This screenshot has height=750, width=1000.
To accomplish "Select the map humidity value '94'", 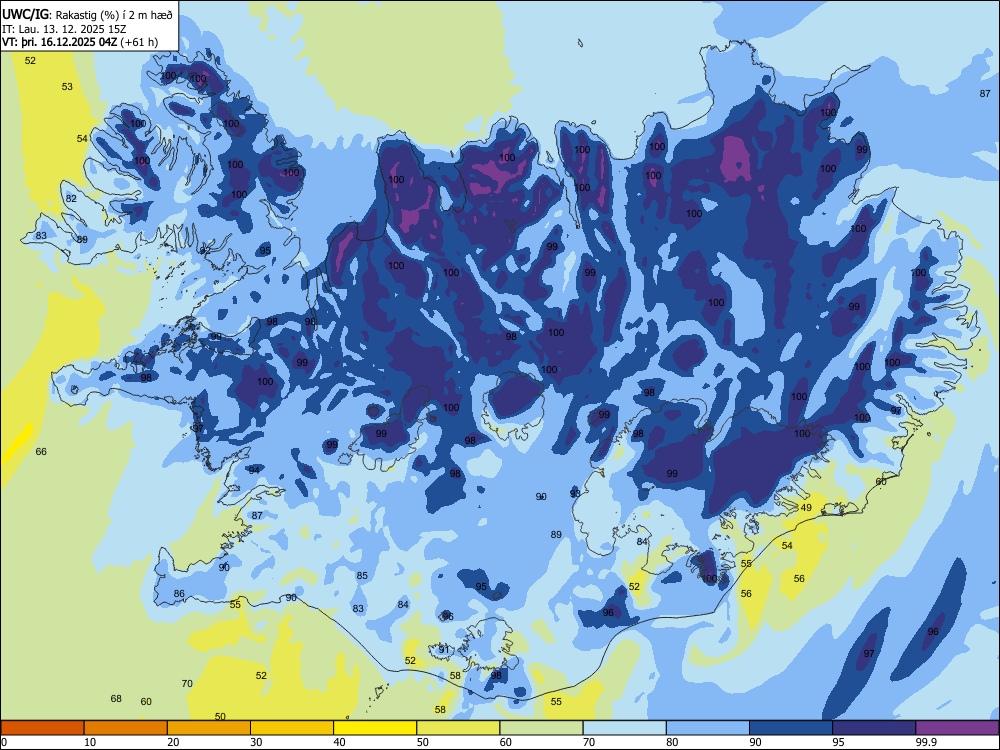I will pos(254,470).
